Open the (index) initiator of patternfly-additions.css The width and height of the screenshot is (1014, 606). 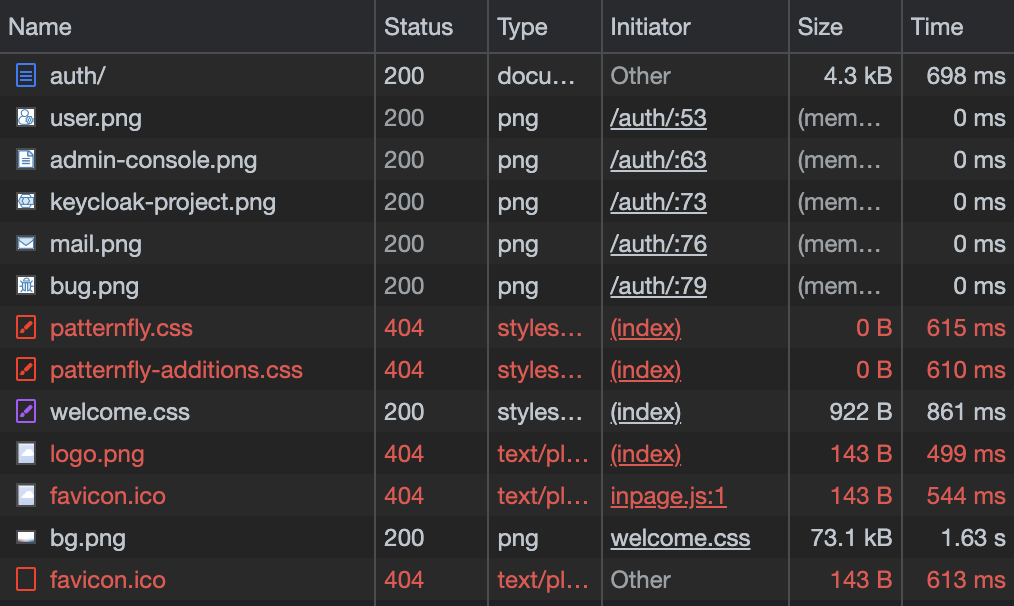pyautogui.click(x=646, y=370)
